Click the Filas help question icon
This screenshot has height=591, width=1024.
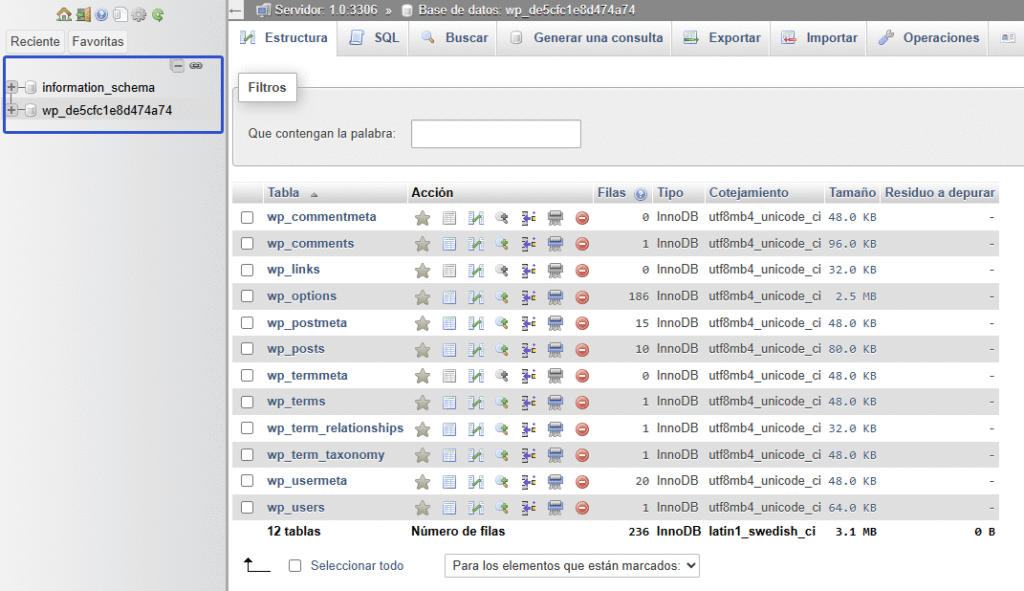click(x=640, y=194)
